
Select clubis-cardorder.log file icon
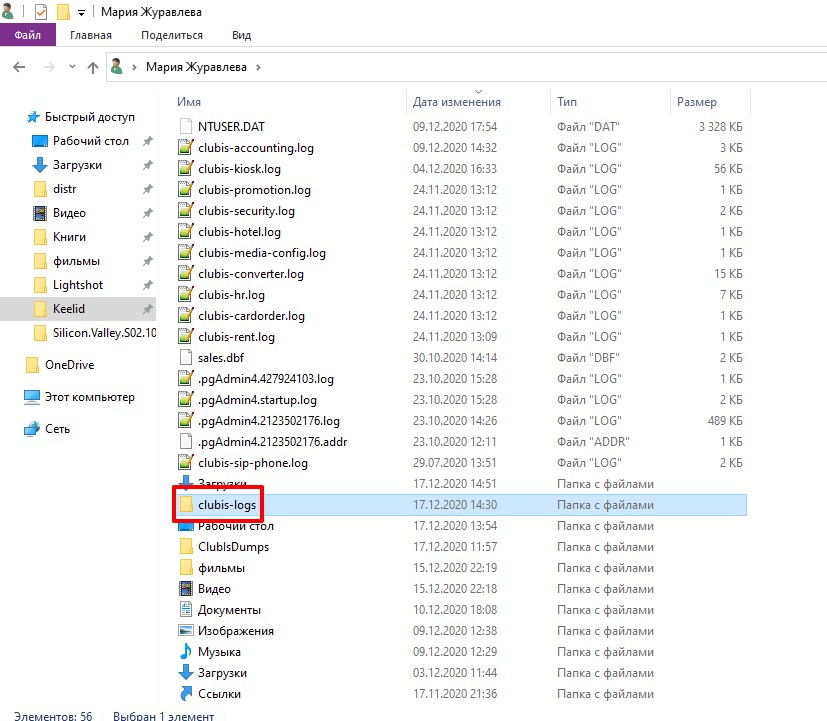pos(186,316)
